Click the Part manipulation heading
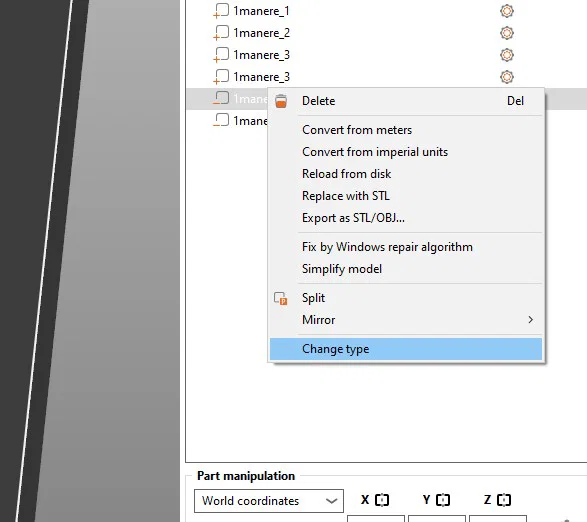Image resolution: width=587 pixels, height=522 pixels. coord(246,476)
